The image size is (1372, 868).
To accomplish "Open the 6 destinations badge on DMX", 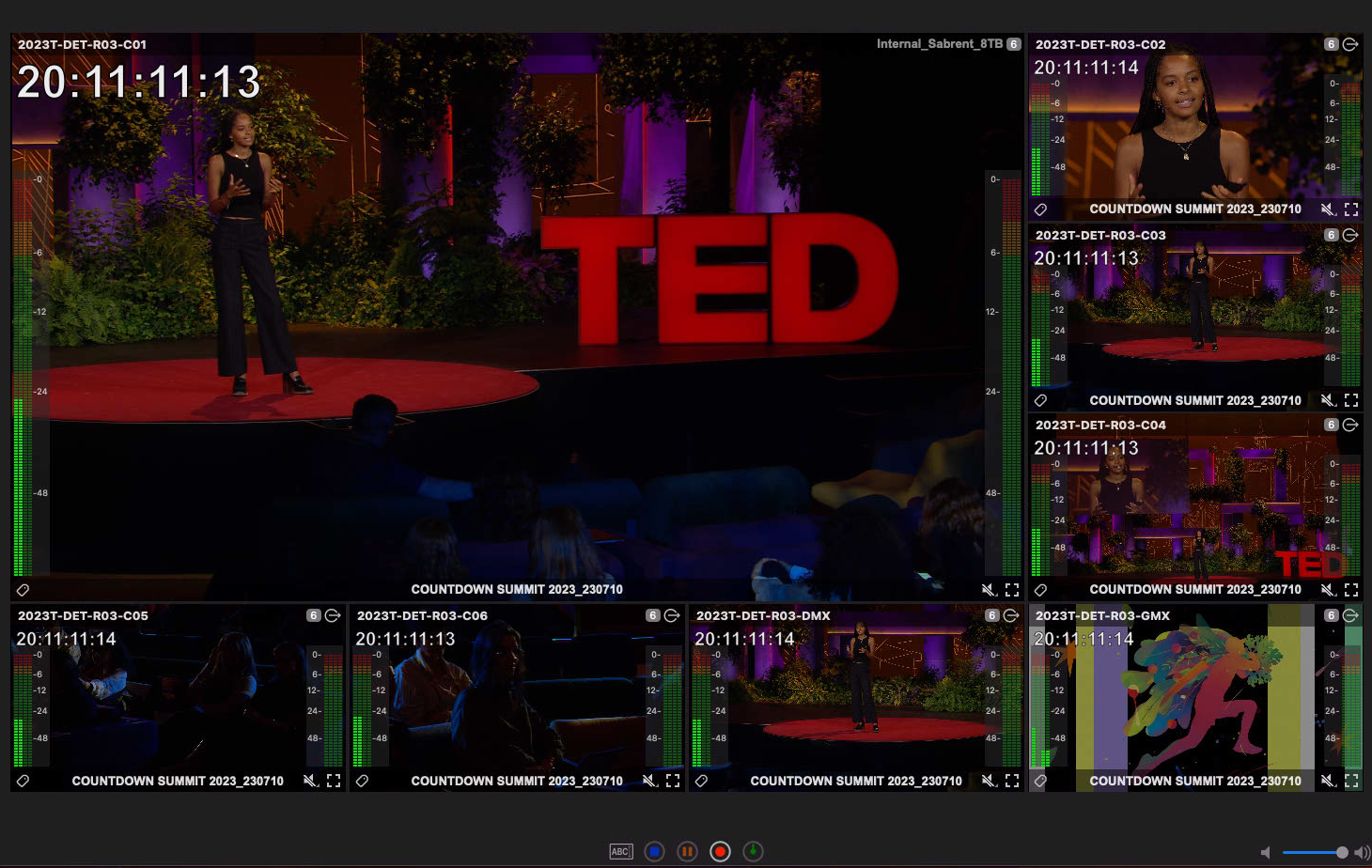I will click(x=991, y=615).
